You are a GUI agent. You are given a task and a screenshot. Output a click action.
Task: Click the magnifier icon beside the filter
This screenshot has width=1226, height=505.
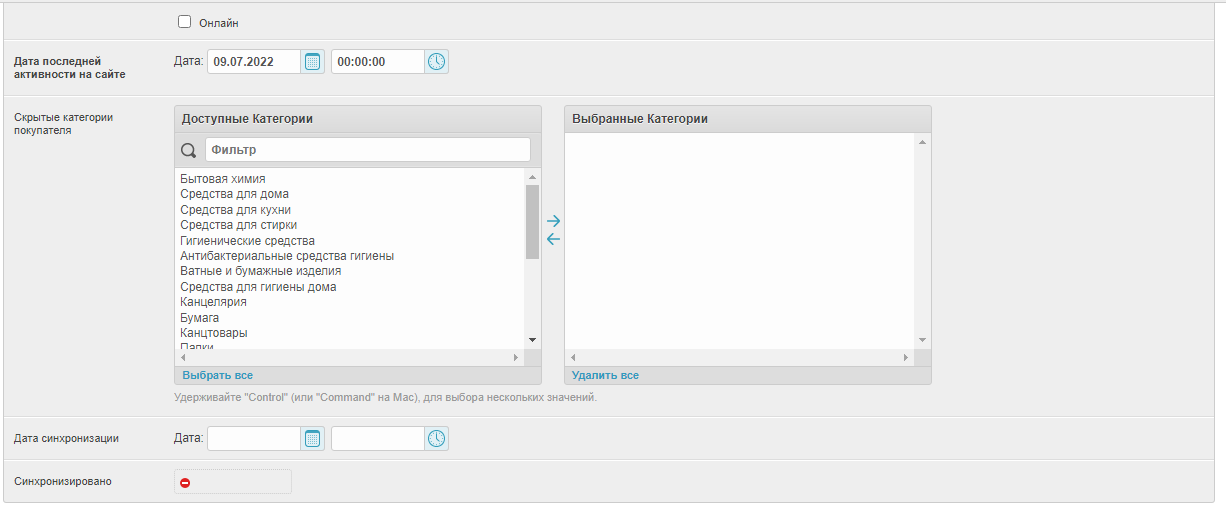tap(188, 150)
